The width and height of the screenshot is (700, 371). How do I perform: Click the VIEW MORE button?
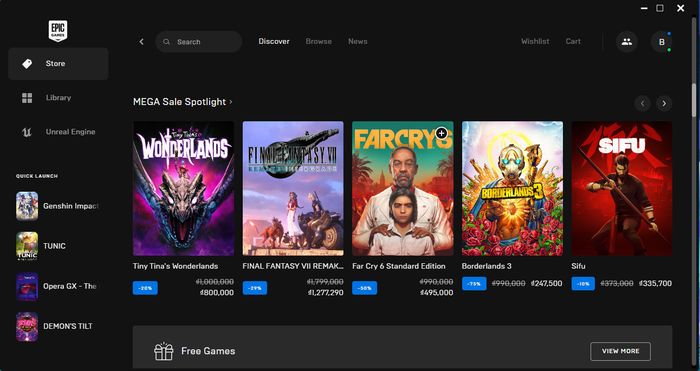[621, 351]
